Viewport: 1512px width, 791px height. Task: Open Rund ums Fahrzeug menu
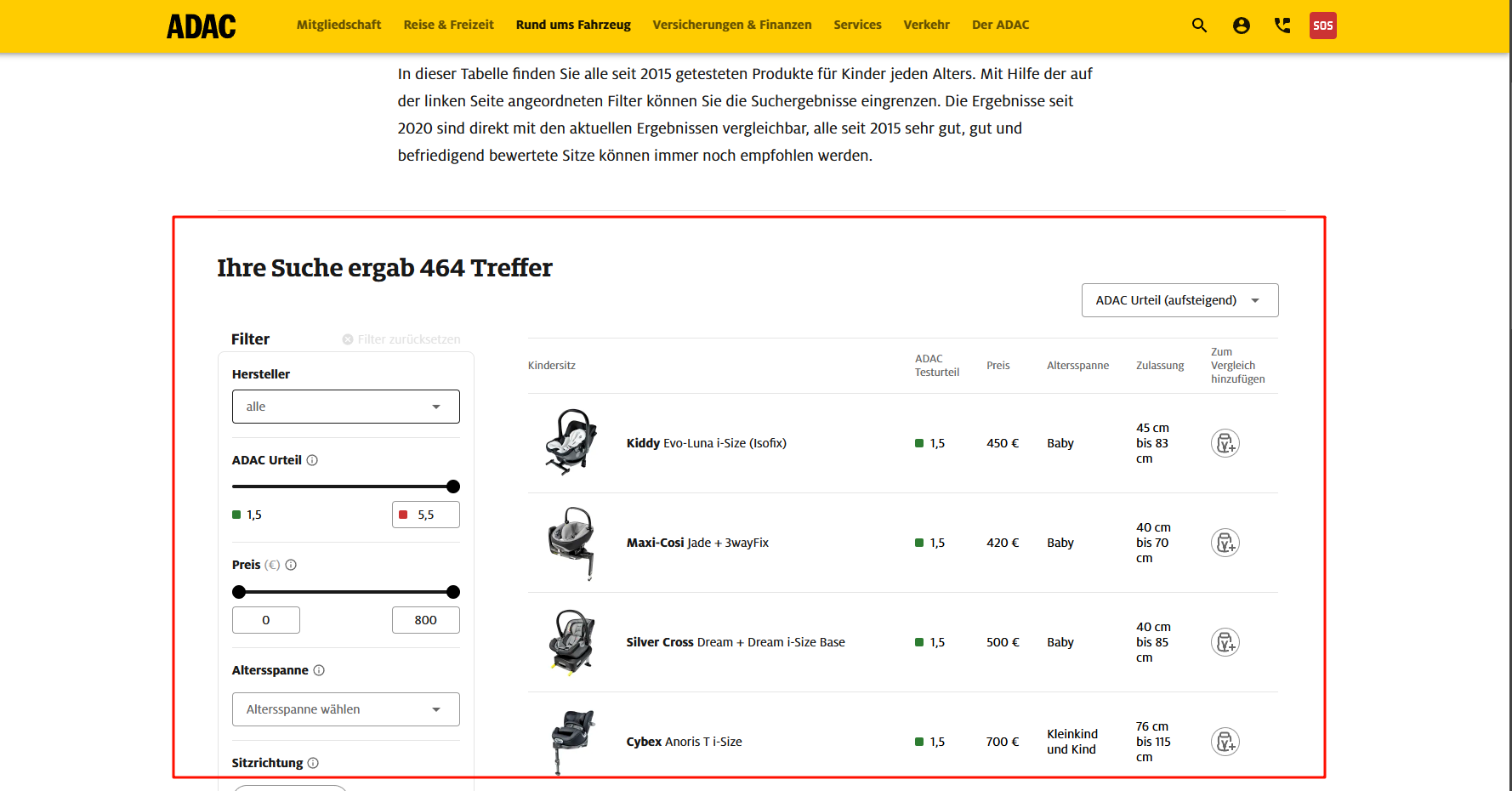coord(573,25)
